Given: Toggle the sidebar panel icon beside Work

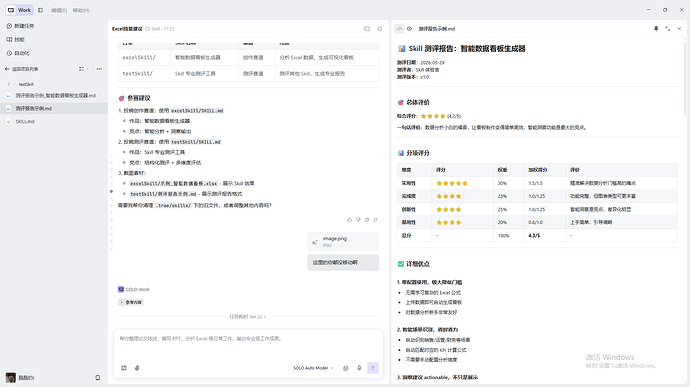Looking at the screenshot, I should (x=40, y=10).
